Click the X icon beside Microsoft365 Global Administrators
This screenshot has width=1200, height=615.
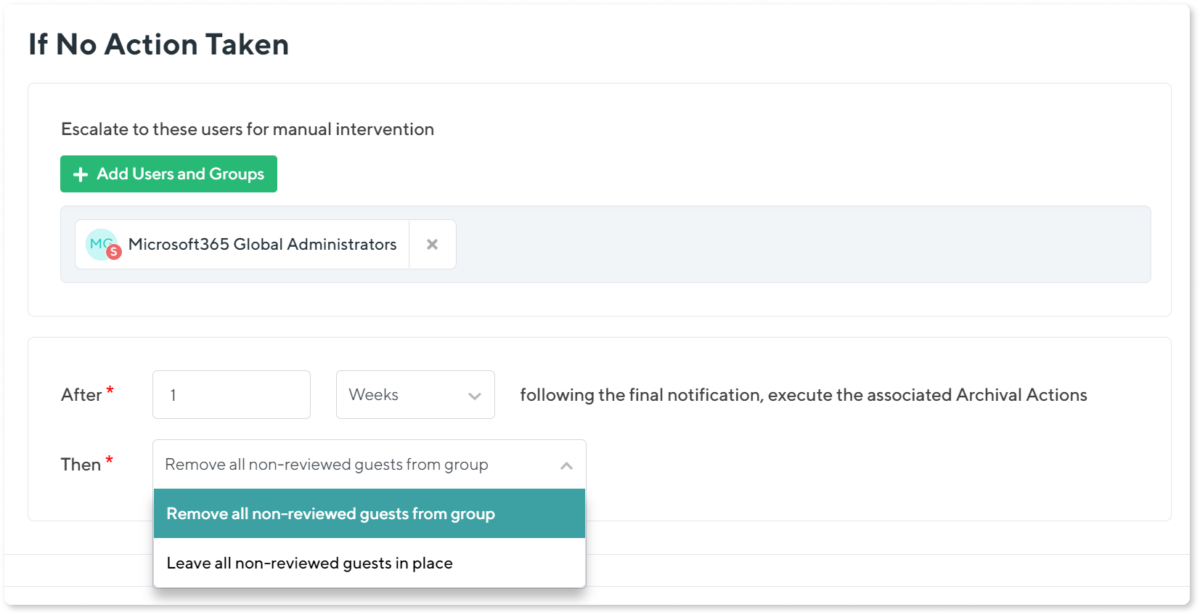pos(431,243)
